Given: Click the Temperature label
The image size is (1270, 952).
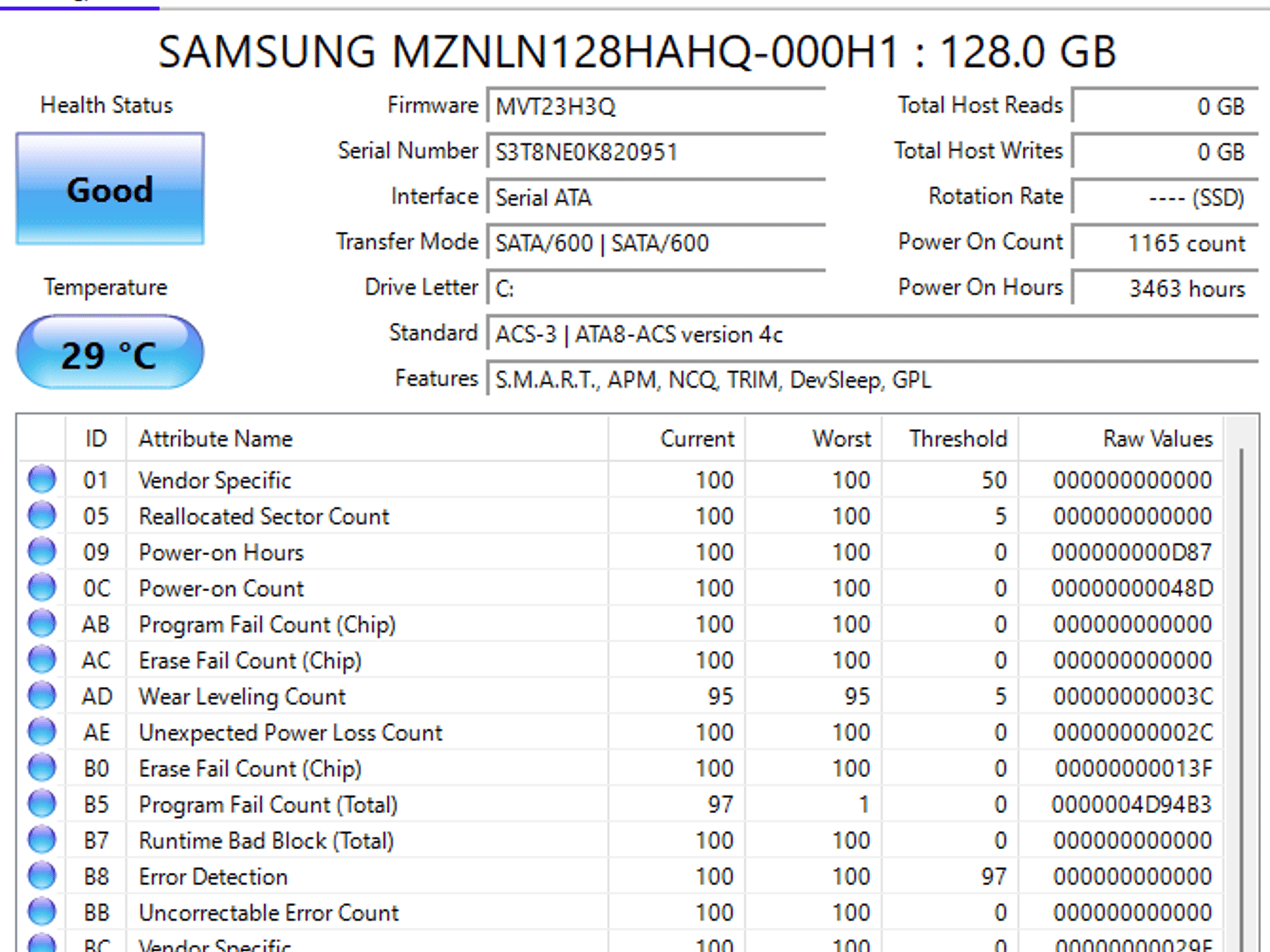Looking at the screenshot, I should 105,287.
